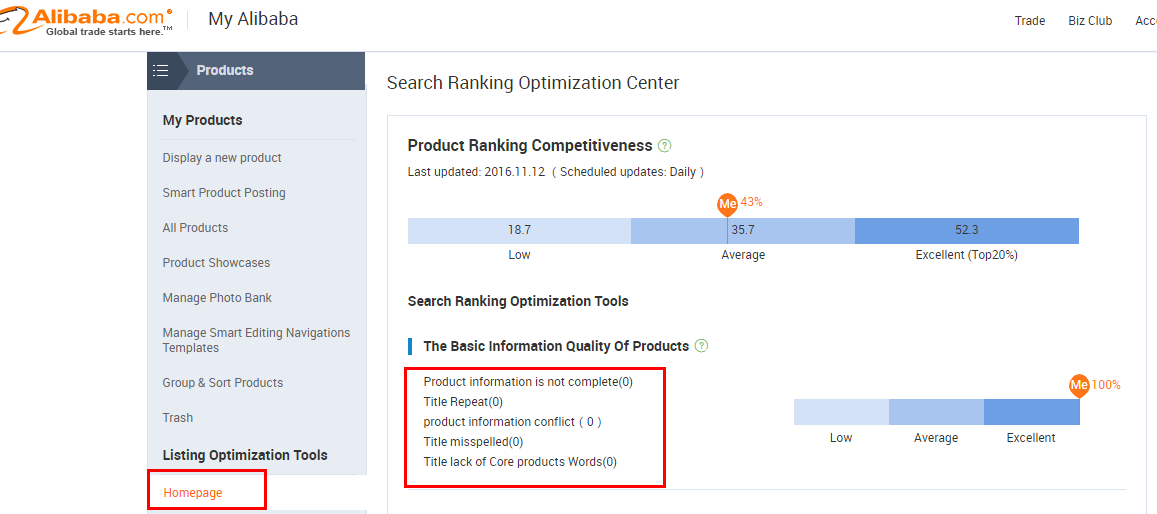Open Display a new product
This screenshot has width=1157, height=514.
222,158
